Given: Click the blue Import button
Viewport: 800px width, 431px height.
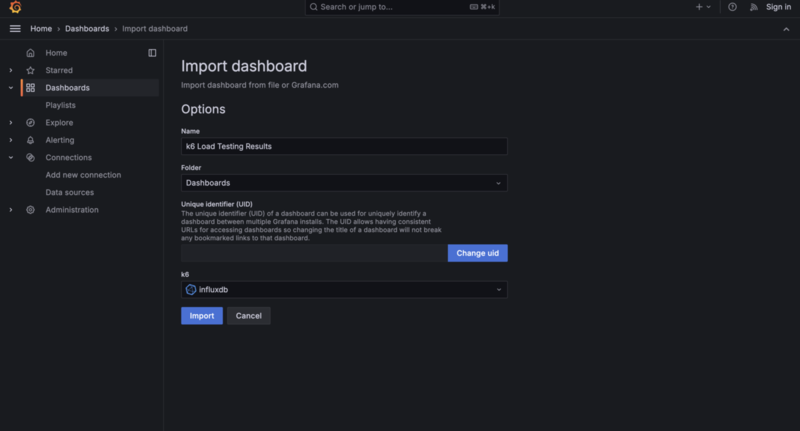Looking at the screenshot, I should [202, 316].
